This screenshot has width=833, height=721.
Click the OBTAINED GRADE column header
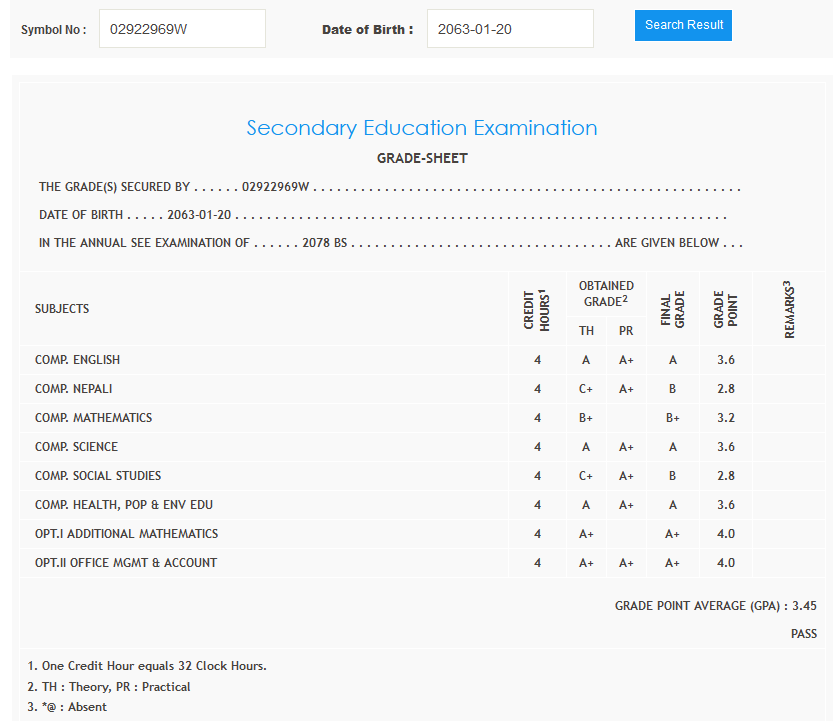coord(605,294)
